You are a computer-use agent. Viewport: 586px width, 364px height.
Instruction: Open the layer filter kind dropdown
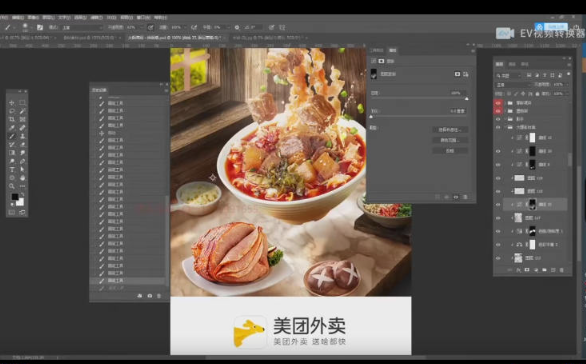(509, 75)
